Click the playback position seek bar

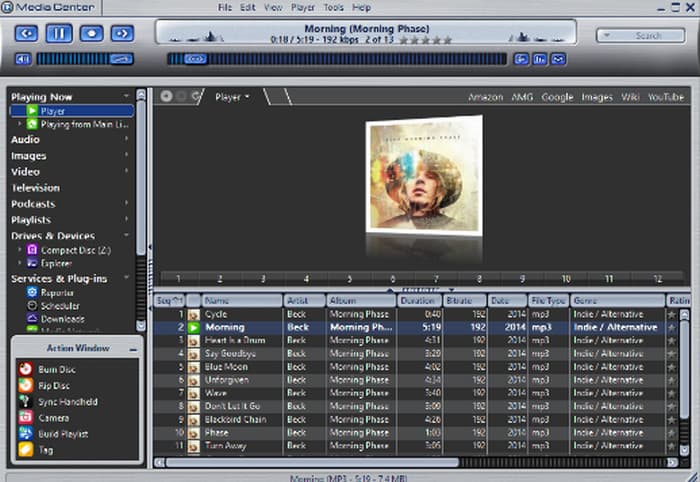[337, 59]
